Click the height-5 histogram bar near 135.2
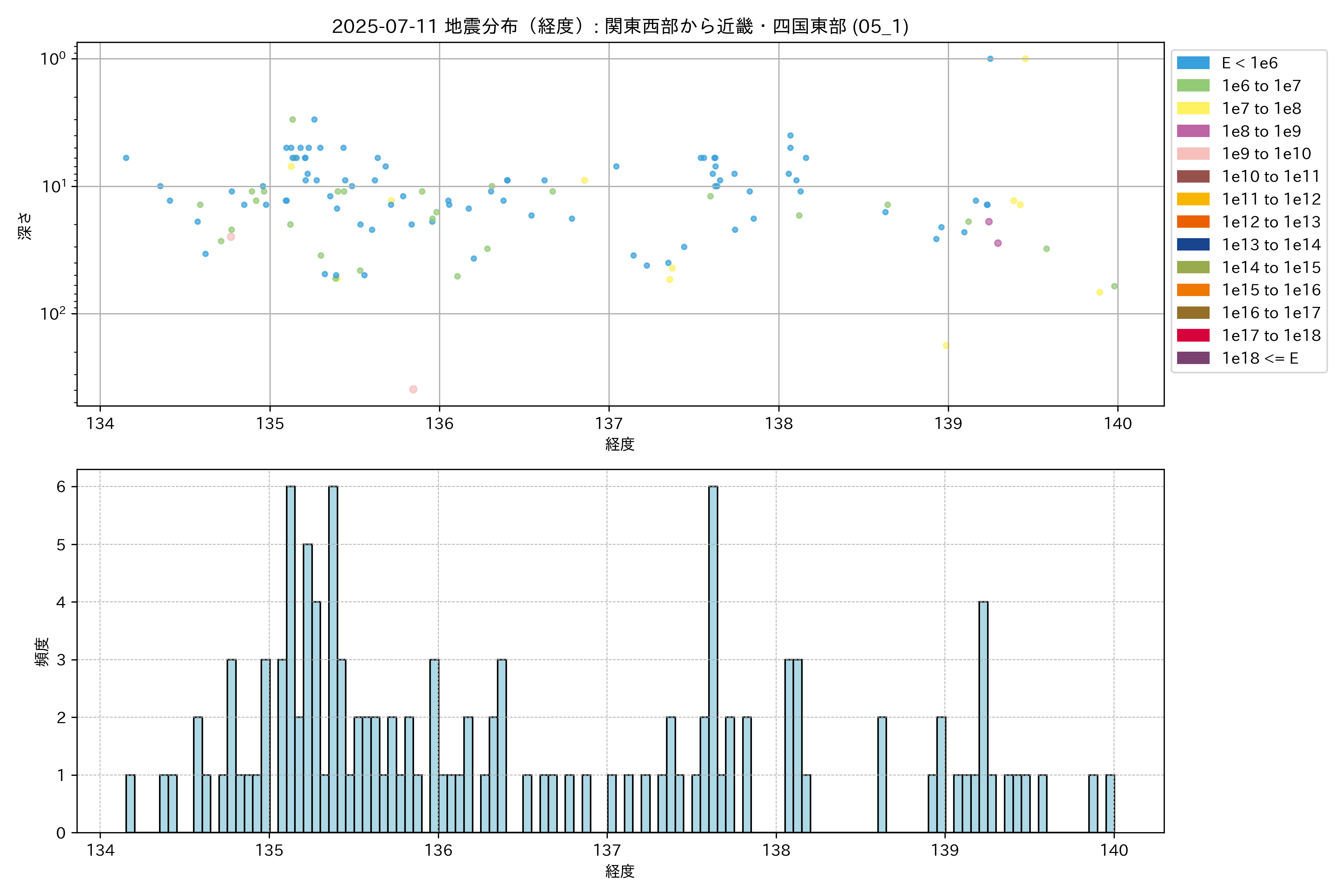 pyautogui.click(x=308, y=686)
